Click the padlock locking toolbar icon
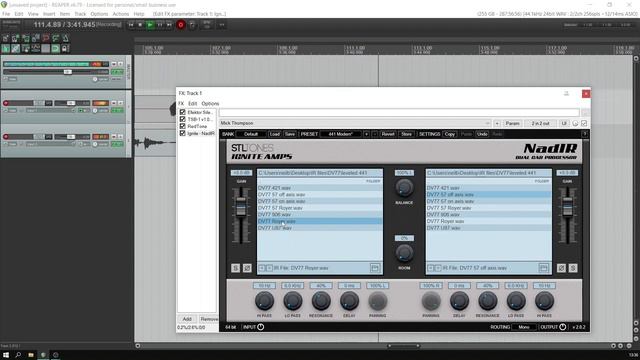This screenshot has width=640, height=360. pos(65,49)
